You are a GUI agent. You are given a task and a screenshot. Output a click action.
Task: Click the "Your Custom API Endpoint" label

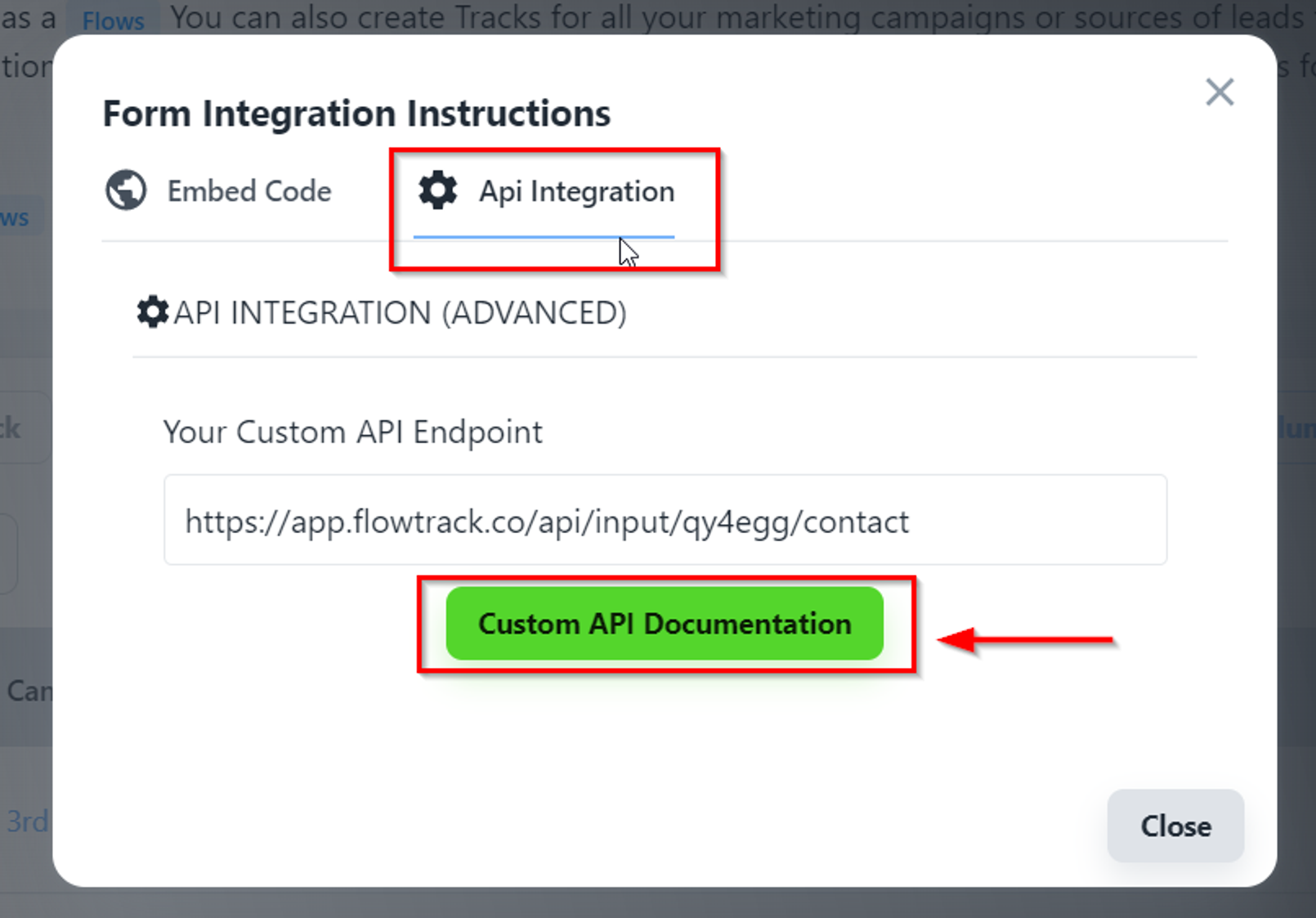point(352,432)
